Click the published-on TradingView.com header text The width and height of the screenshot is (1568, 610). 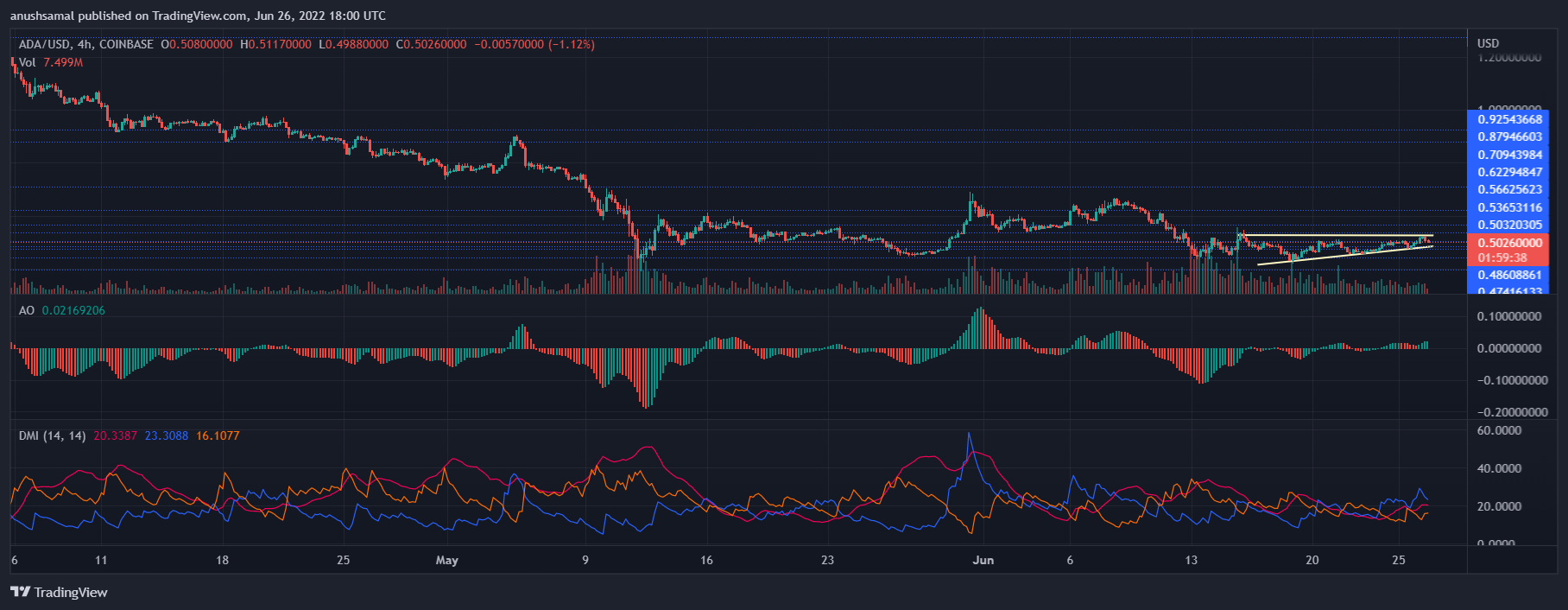pyautogui.click(x=198, y=16)
